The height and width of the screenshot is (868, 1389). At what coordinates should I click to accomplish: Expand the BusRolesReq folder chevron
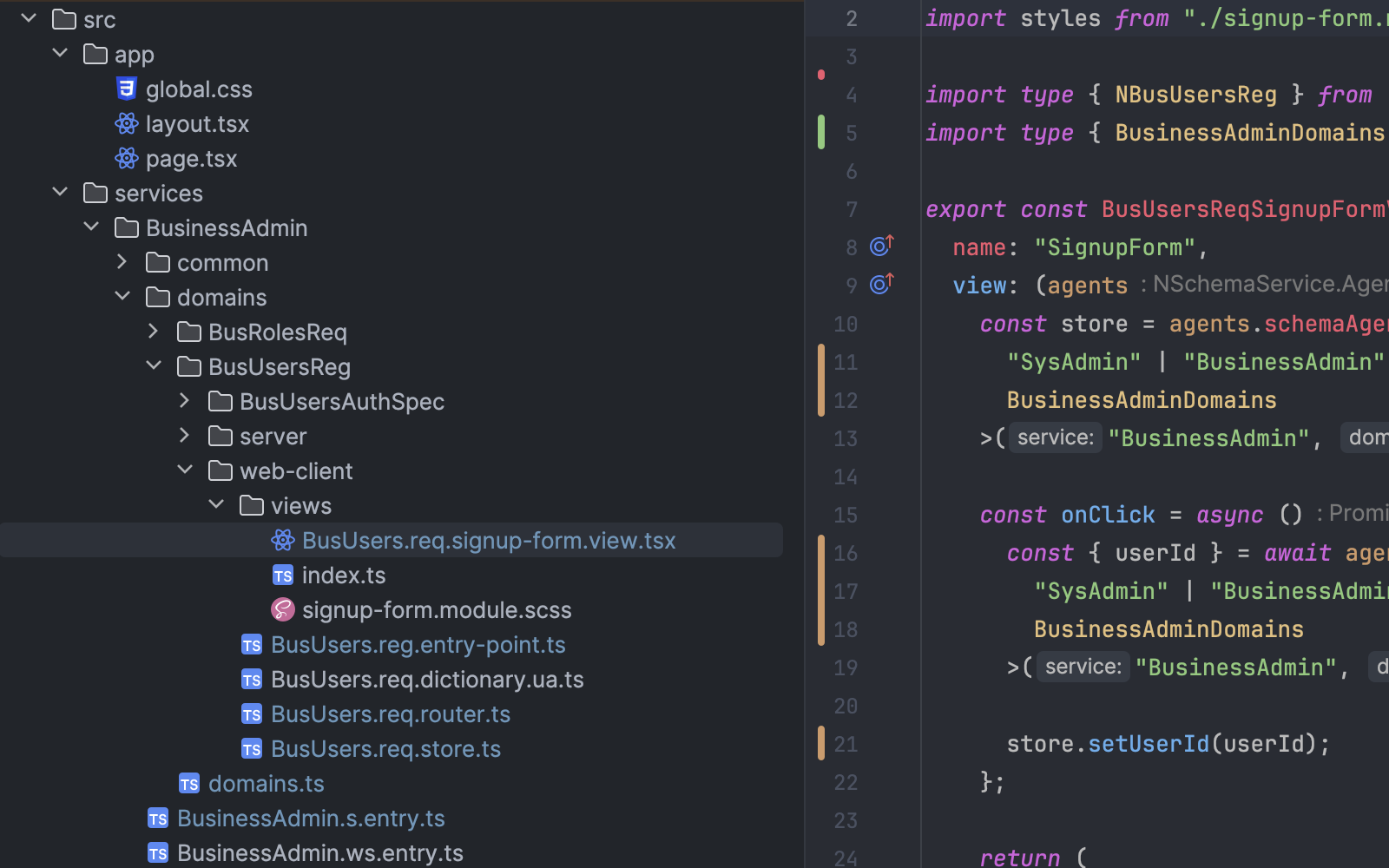click(154, 331)
